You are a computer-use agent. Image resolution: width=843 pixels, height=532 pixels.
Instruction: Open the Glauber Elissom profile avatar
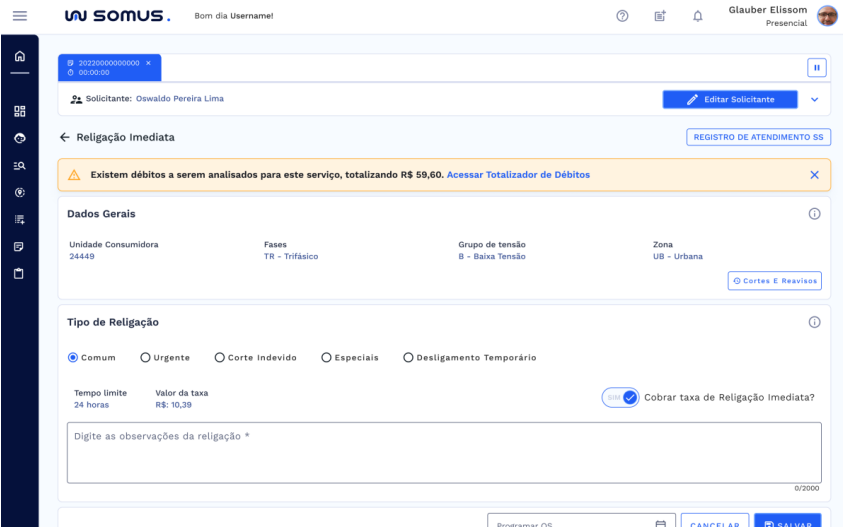827,16
